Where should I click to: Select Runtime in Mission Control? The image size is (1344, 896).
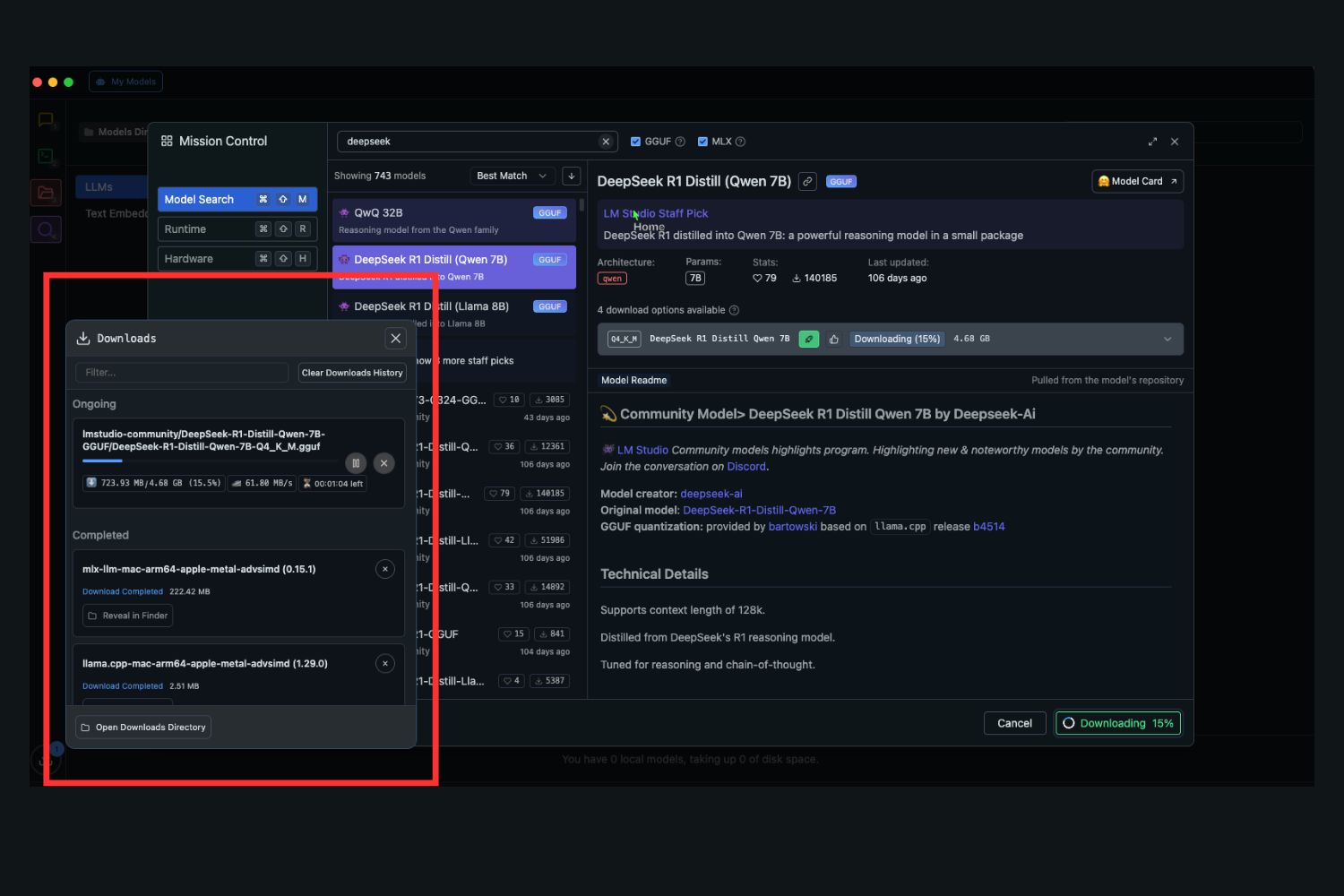(237, 228)
